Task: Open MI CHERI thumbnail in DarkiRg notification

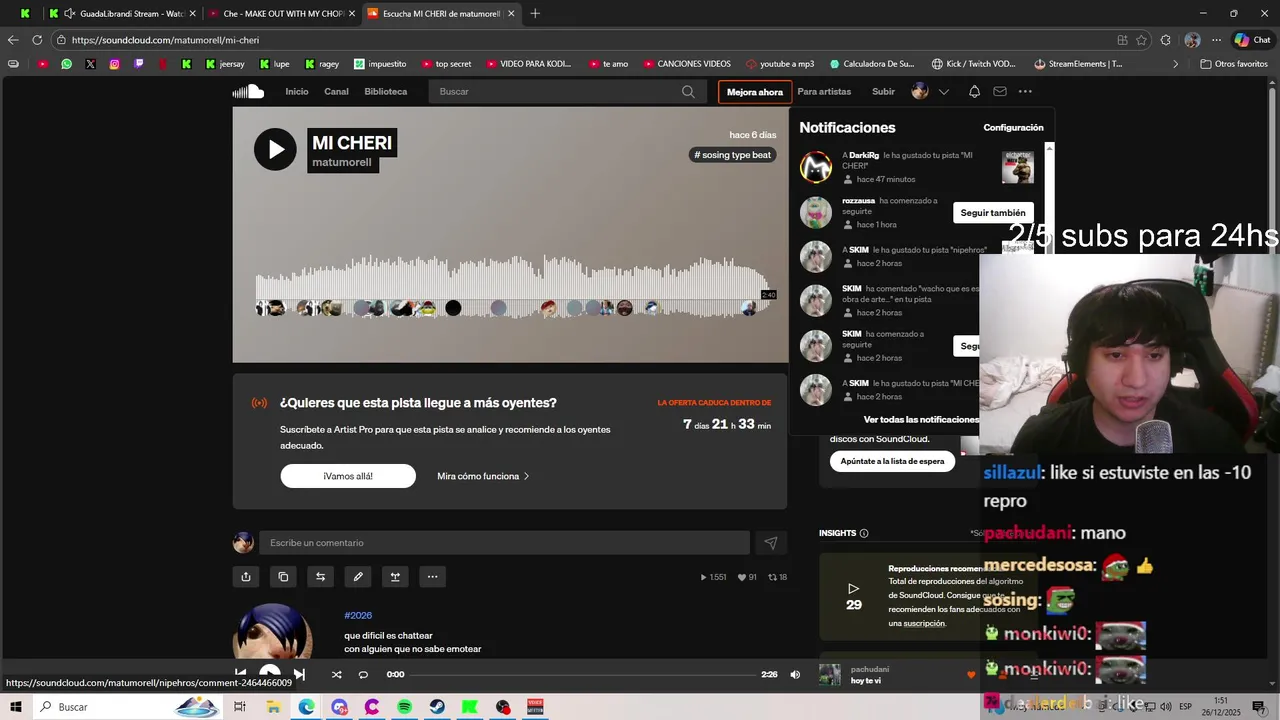Action: pyautogui.click(x=1018, y=167)
